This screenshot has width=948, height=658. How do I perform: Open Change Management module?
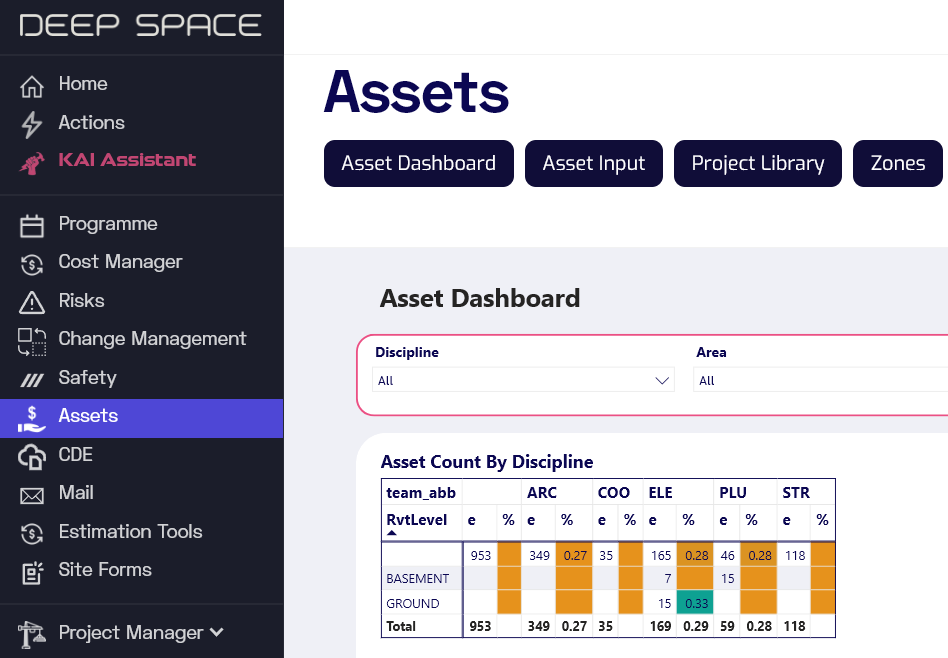click(152, 339)
